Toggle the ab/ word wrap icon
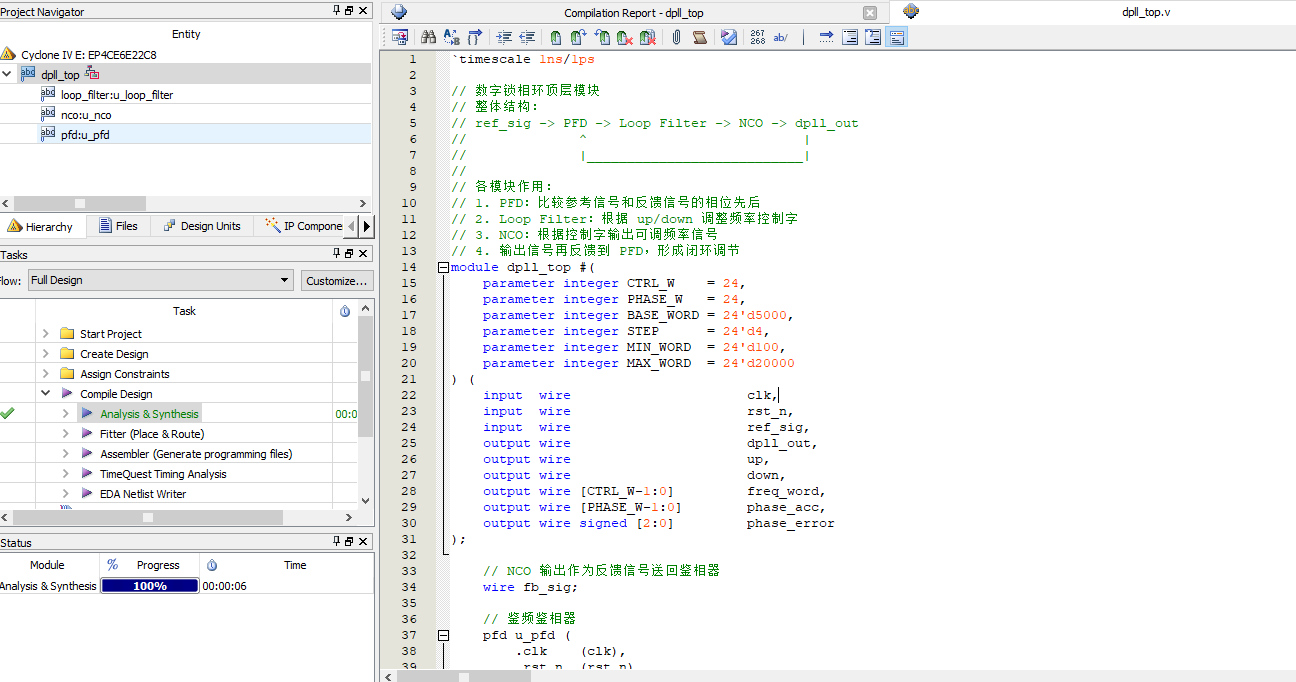 tap(780, 37)
